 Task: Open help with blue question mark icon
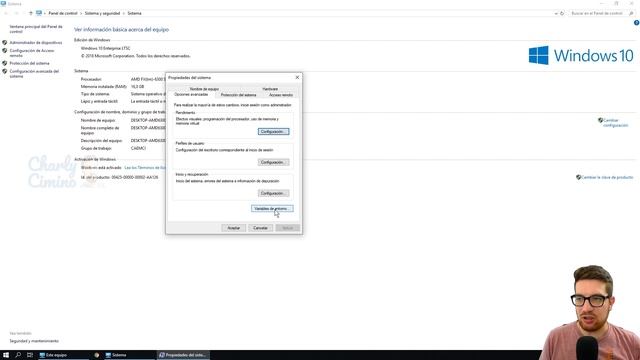coord(636,23)
